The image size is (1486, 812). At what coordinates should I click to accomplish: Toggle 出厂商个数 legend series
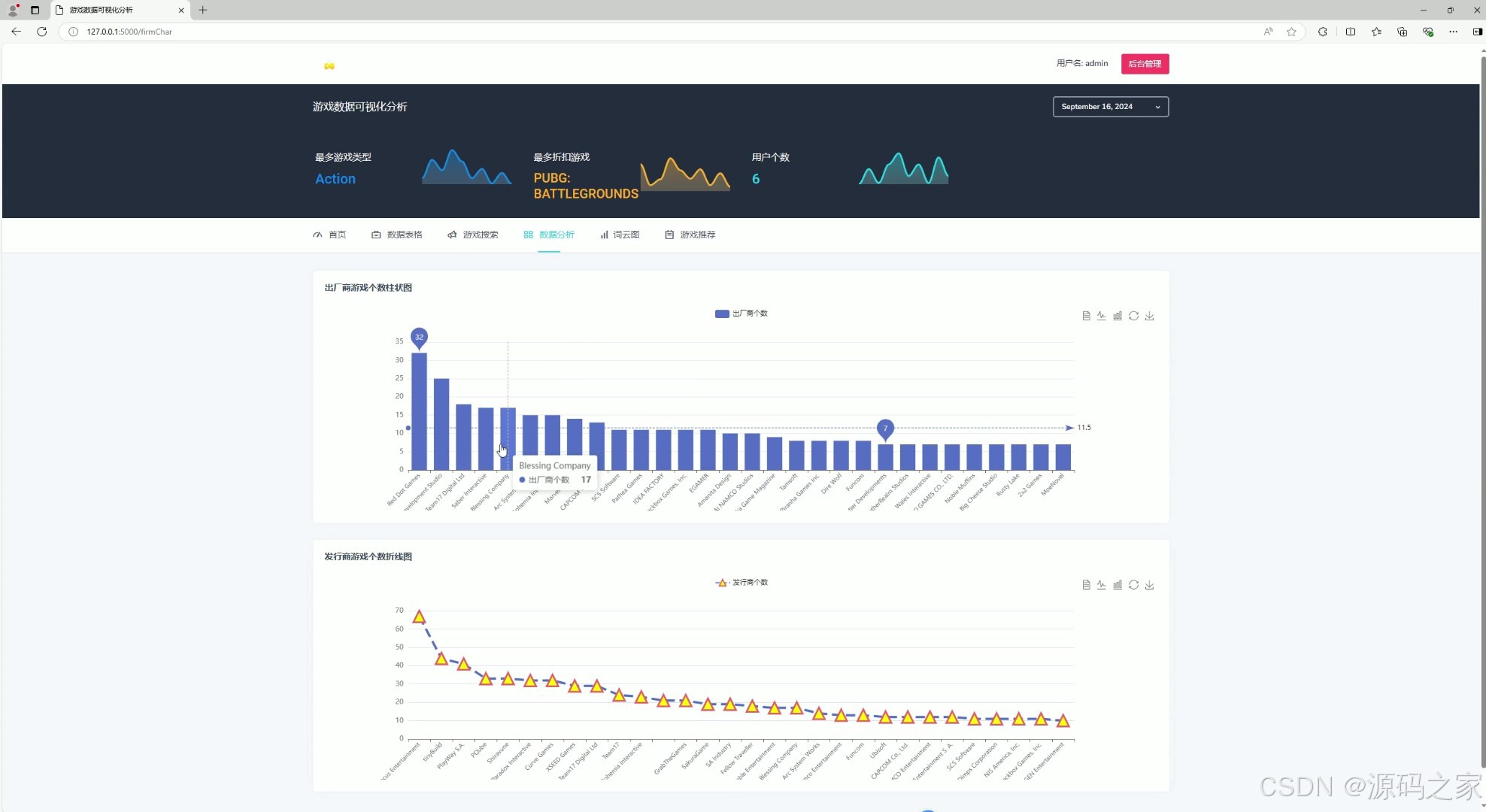click(x=741, y=314)
